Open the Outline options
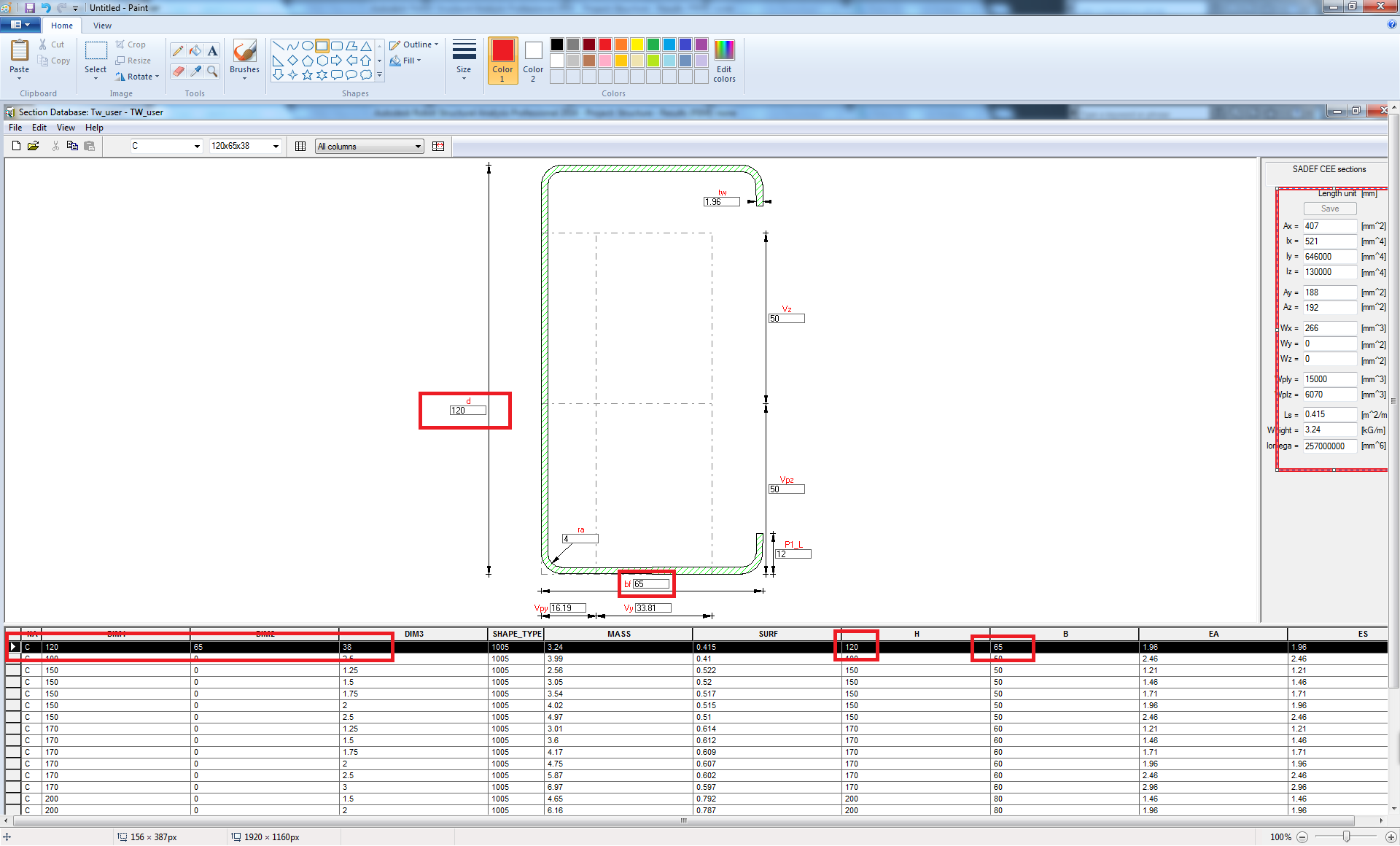Image resolution: width=1400 pixels, height=846 pixels. coord(414,44)
